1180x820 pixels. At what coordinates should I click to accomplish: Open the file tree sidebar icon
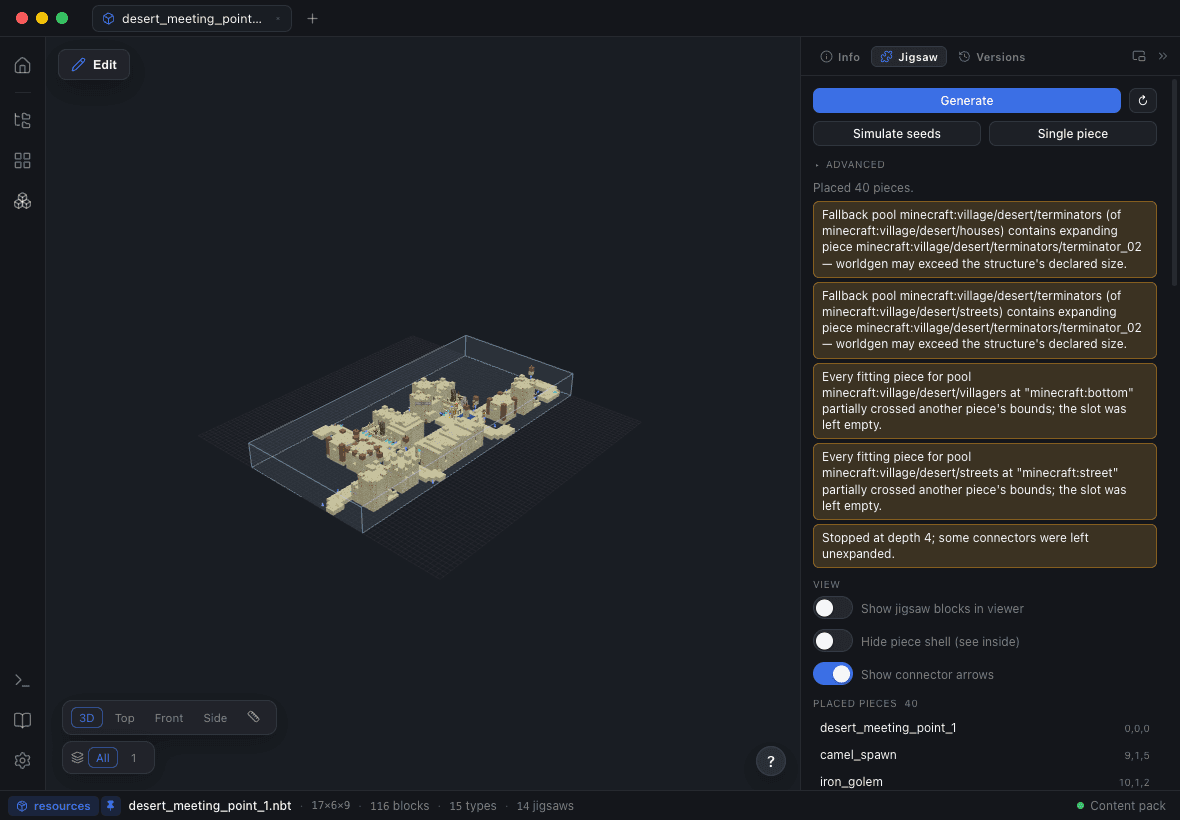[23, 120]
